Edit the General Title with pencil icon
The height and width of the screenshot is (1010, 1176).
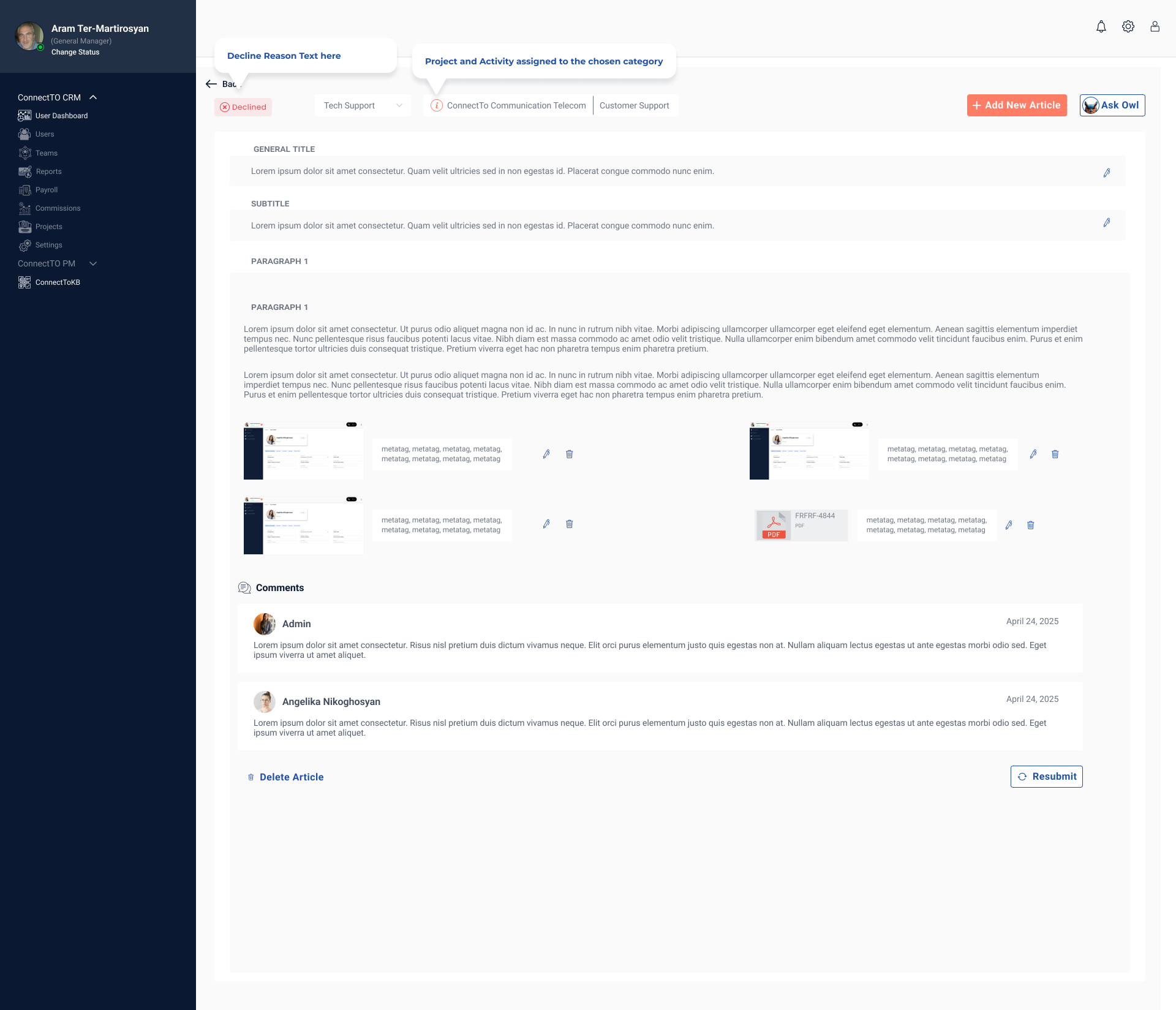coord(1106,173)
